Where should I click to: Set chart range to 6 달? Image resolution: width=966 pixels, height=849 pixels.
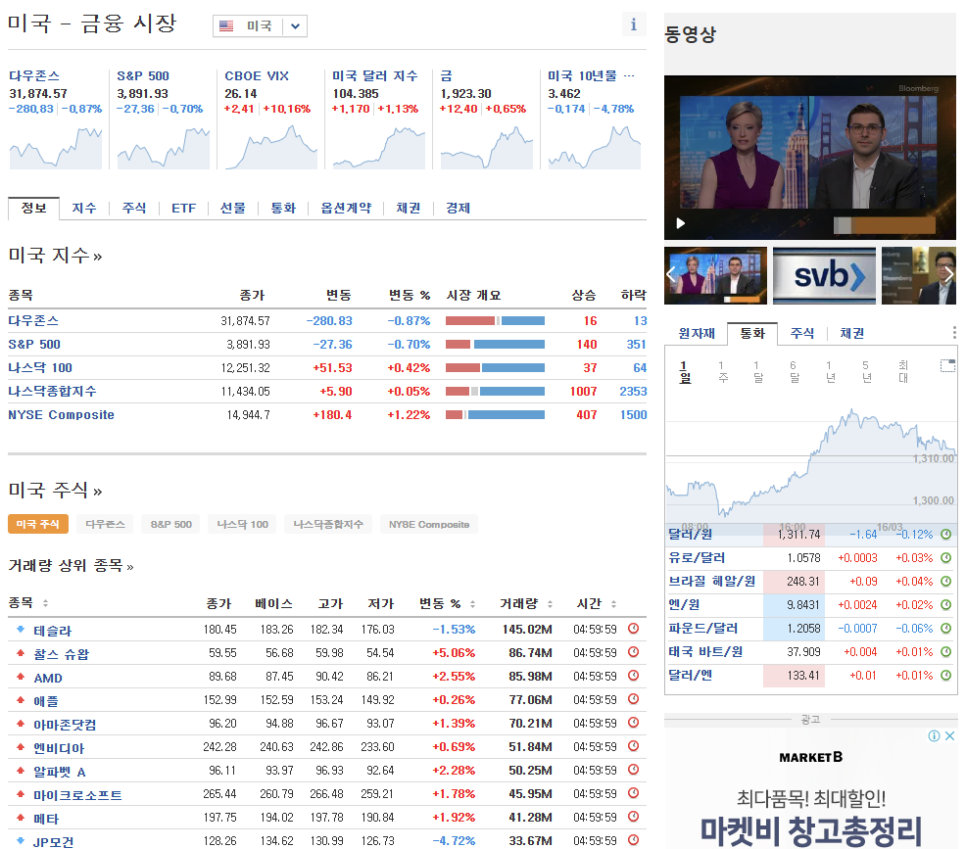coord(794,372)
